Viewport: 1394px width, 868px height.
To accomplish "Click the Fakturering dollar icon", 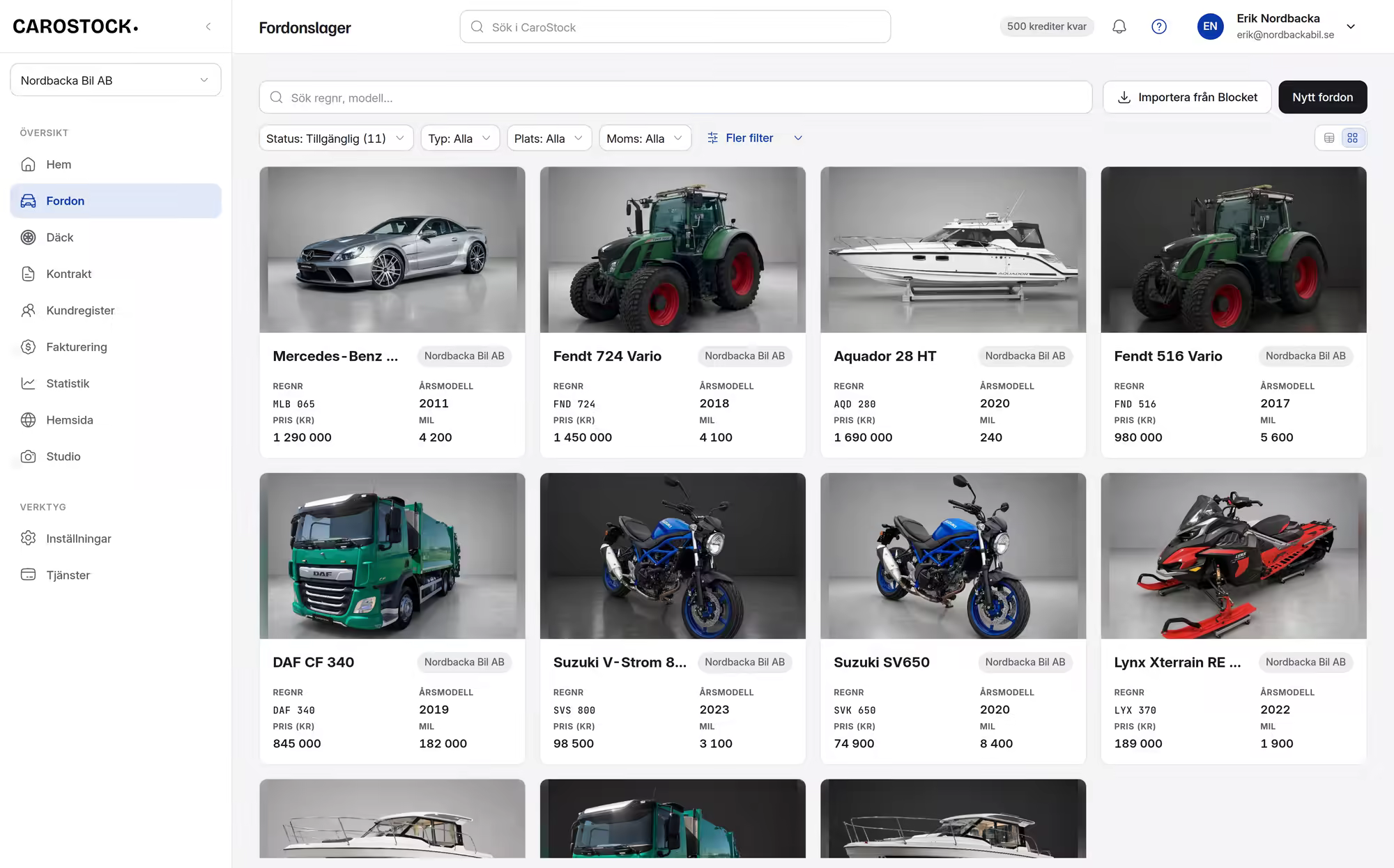I will pos(28,347).
